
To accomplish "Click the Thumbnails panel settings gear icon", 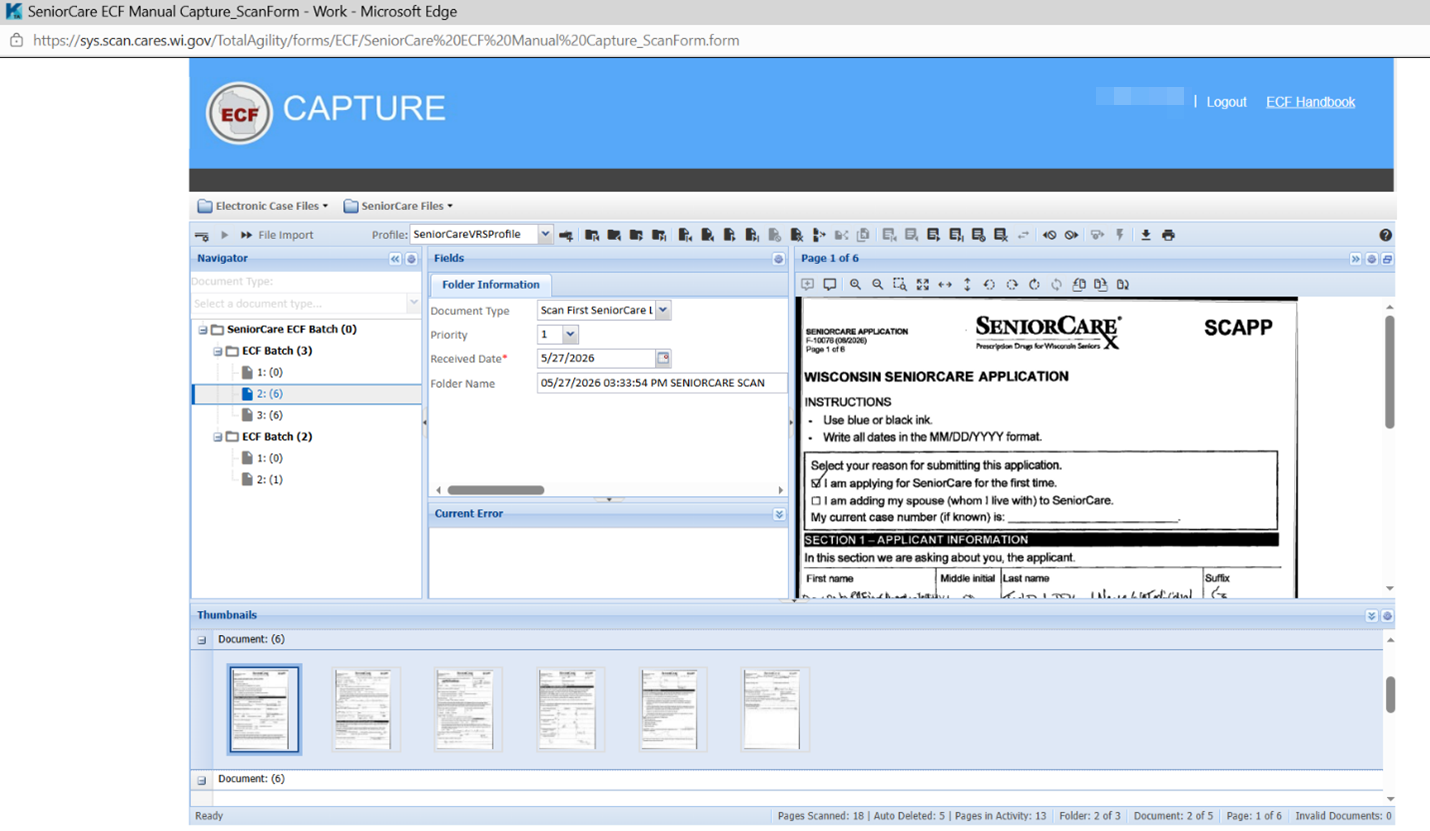I will pyautogui.click(x=1387, y=616).
